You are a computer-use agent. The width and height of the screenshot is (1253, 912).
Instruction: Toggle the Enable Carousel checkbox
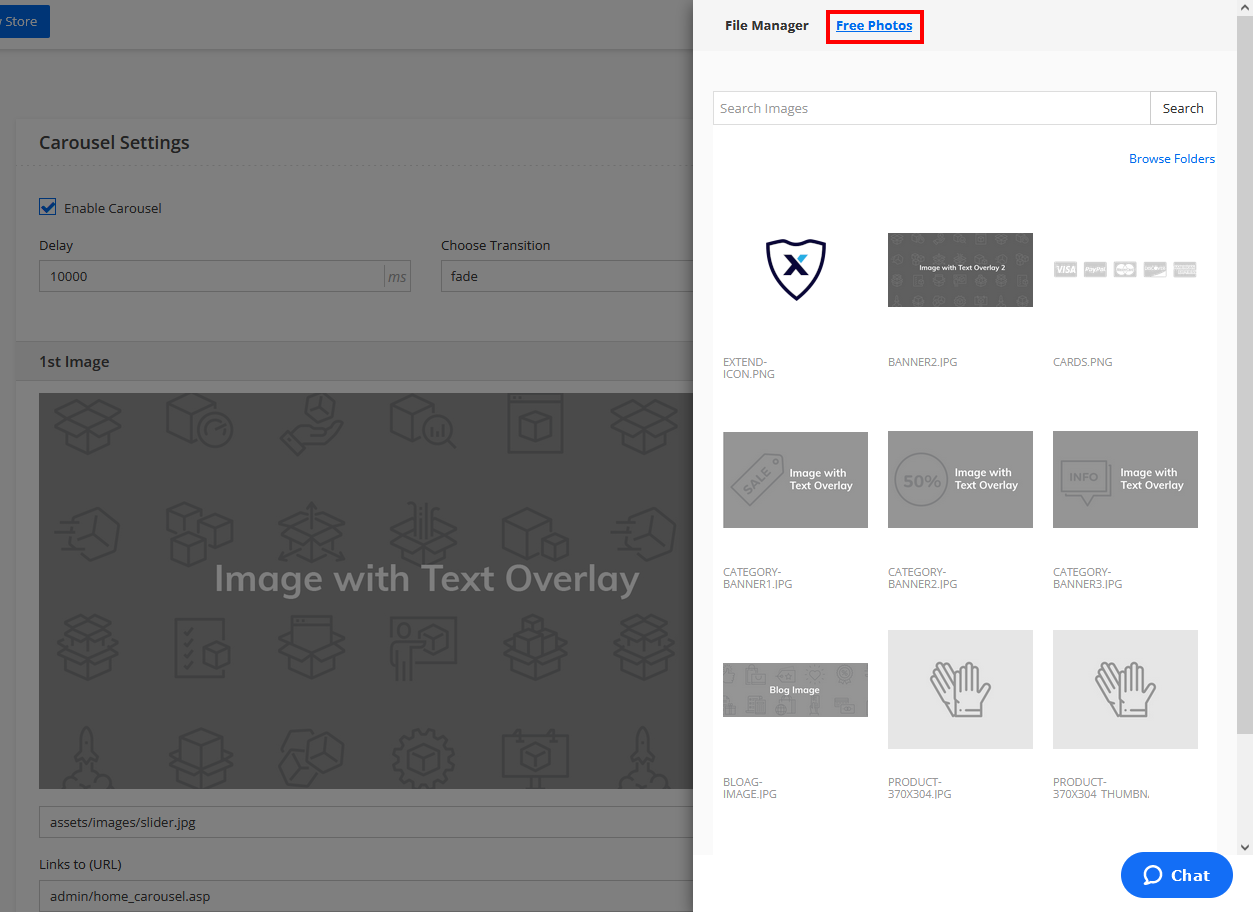47,207
